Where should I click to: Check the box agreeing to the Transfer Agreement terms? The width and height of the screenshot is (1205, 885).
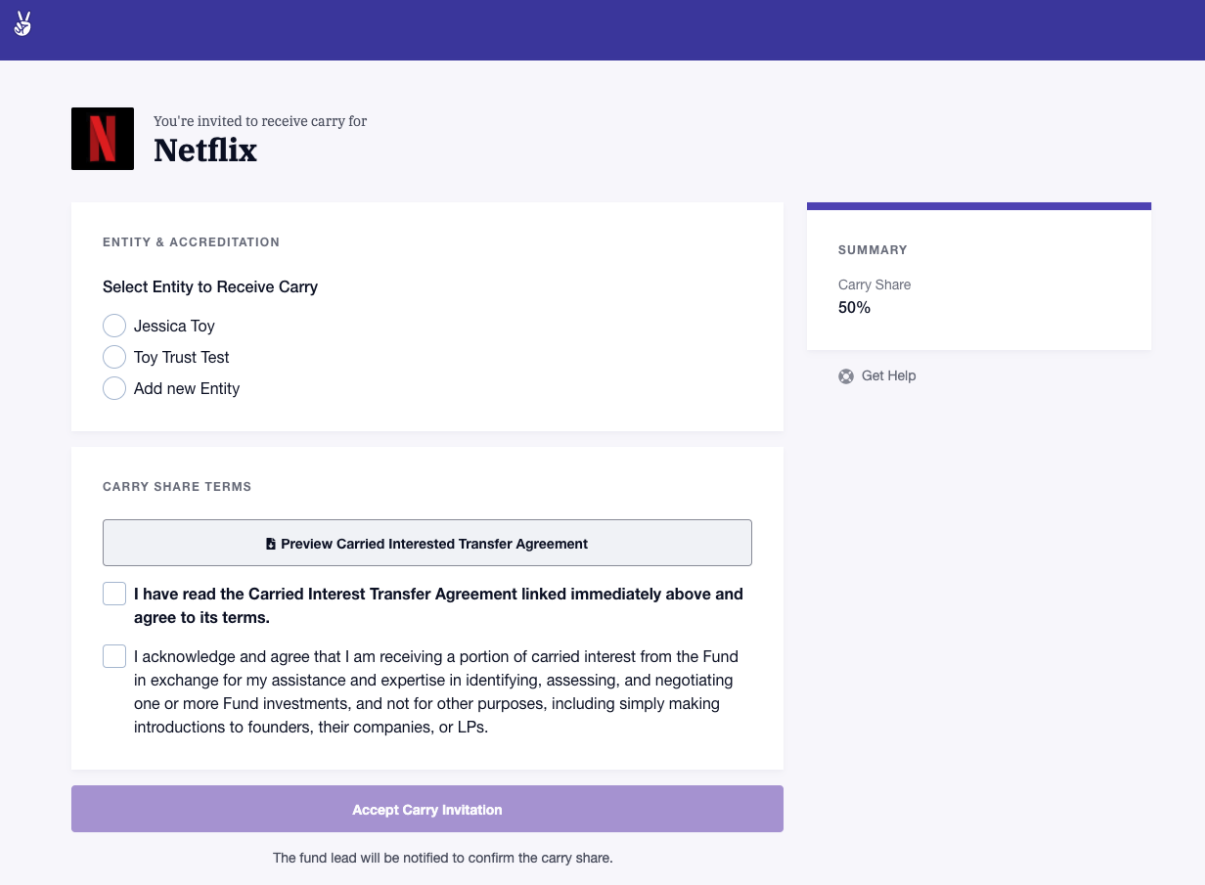click(x=114, y=594)
